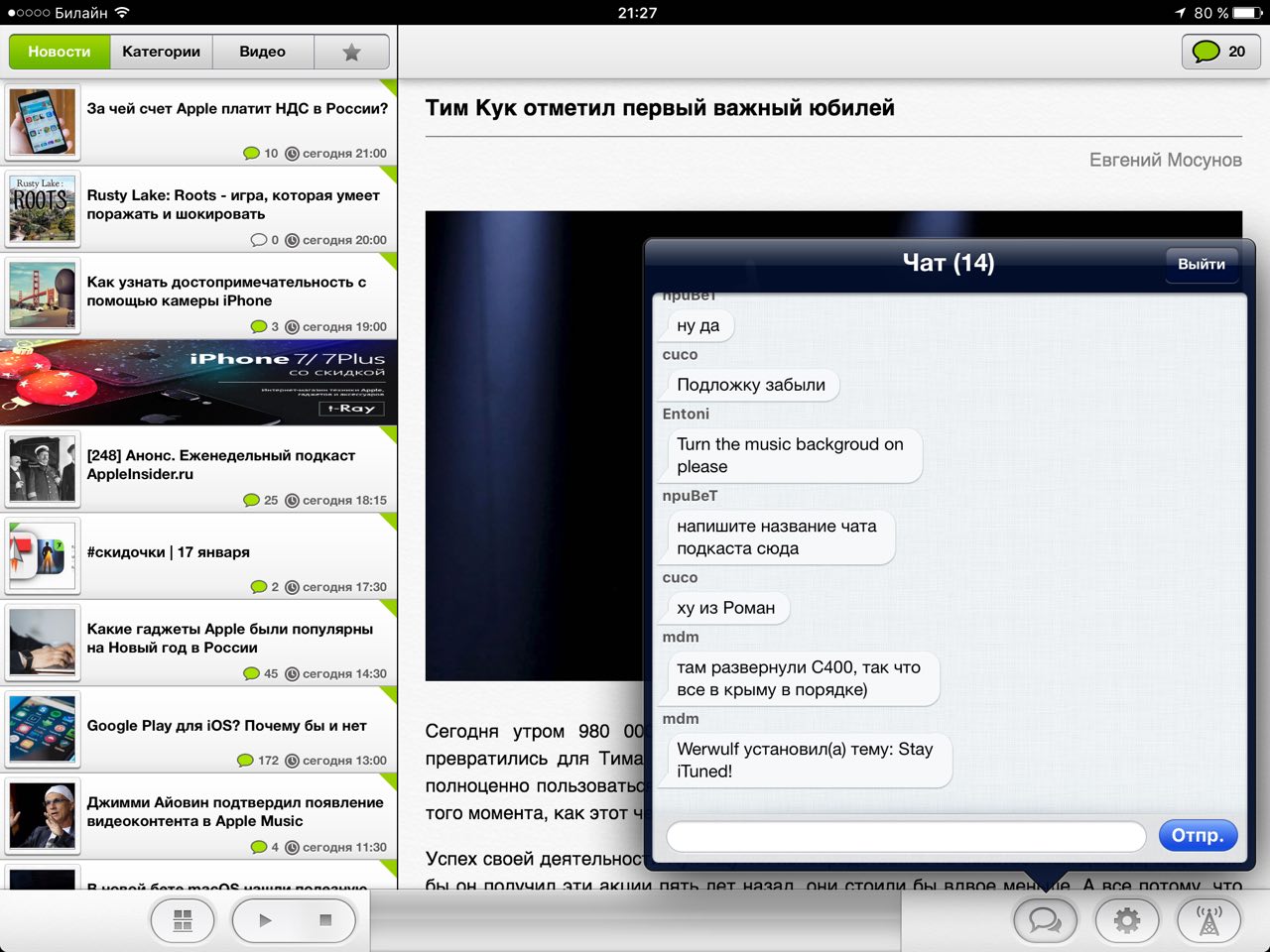The width and height of the screenshot is (1270, 952).
Task: Open 'Джимми Айовин подтвердил' article
Action: (x=198, y=817)
